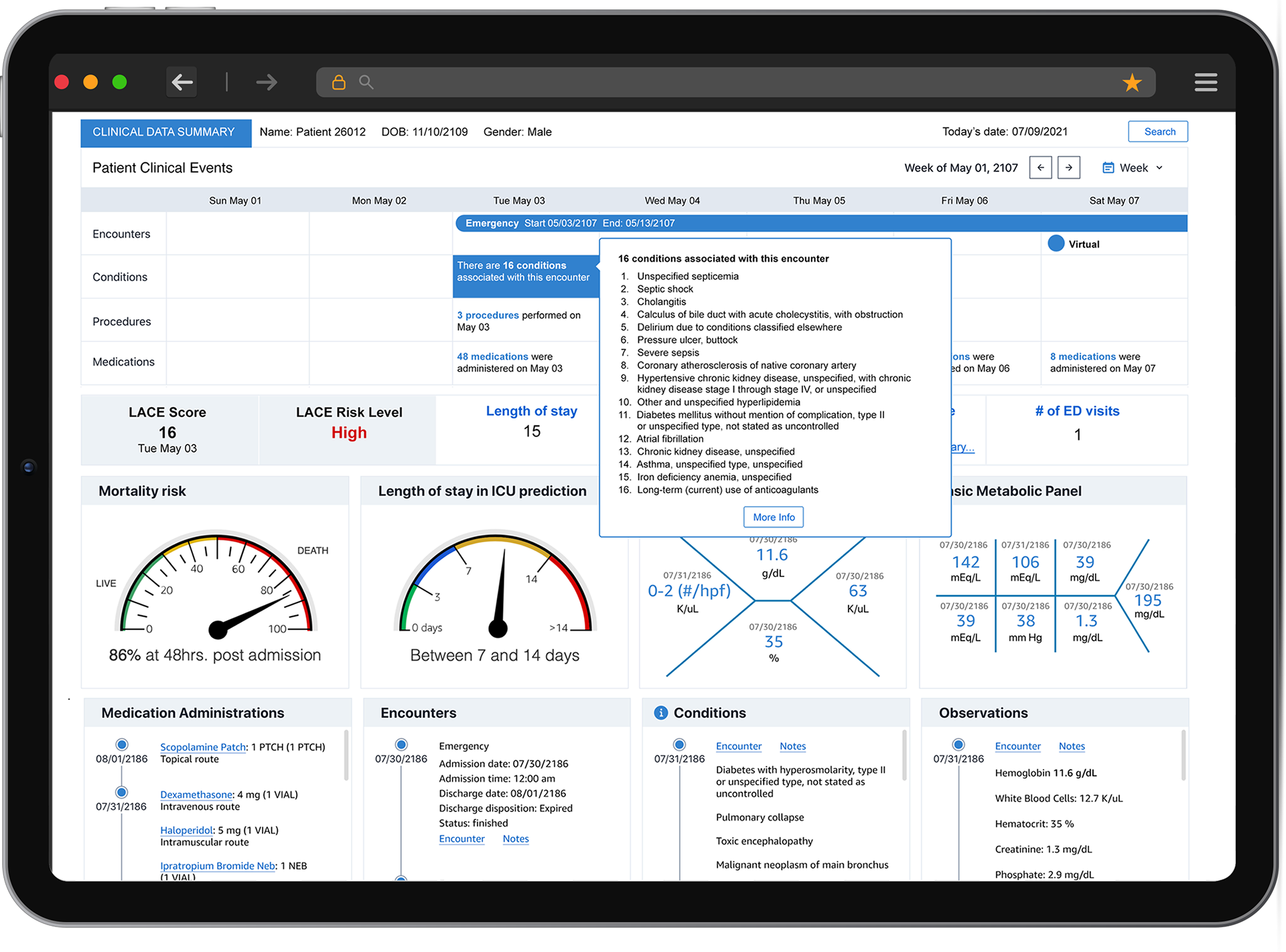
Task: Click Creatinine: 1.3 mg/dL observation
Action: click(1043, 850)
